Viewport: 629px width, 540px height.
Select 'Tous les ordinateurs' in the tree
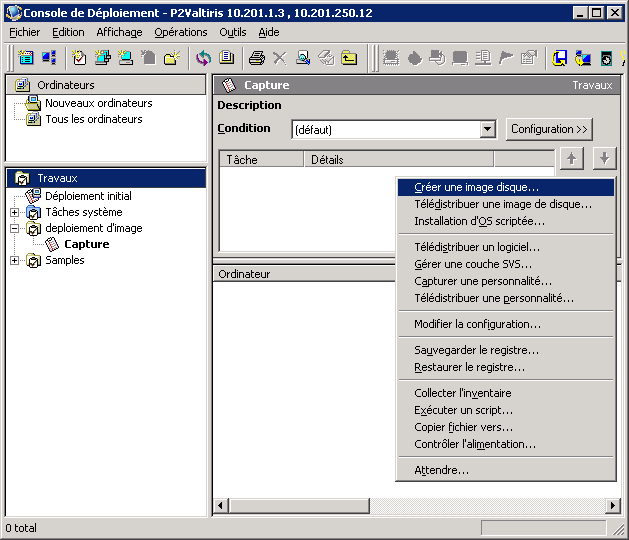click(x=94, y=119)
